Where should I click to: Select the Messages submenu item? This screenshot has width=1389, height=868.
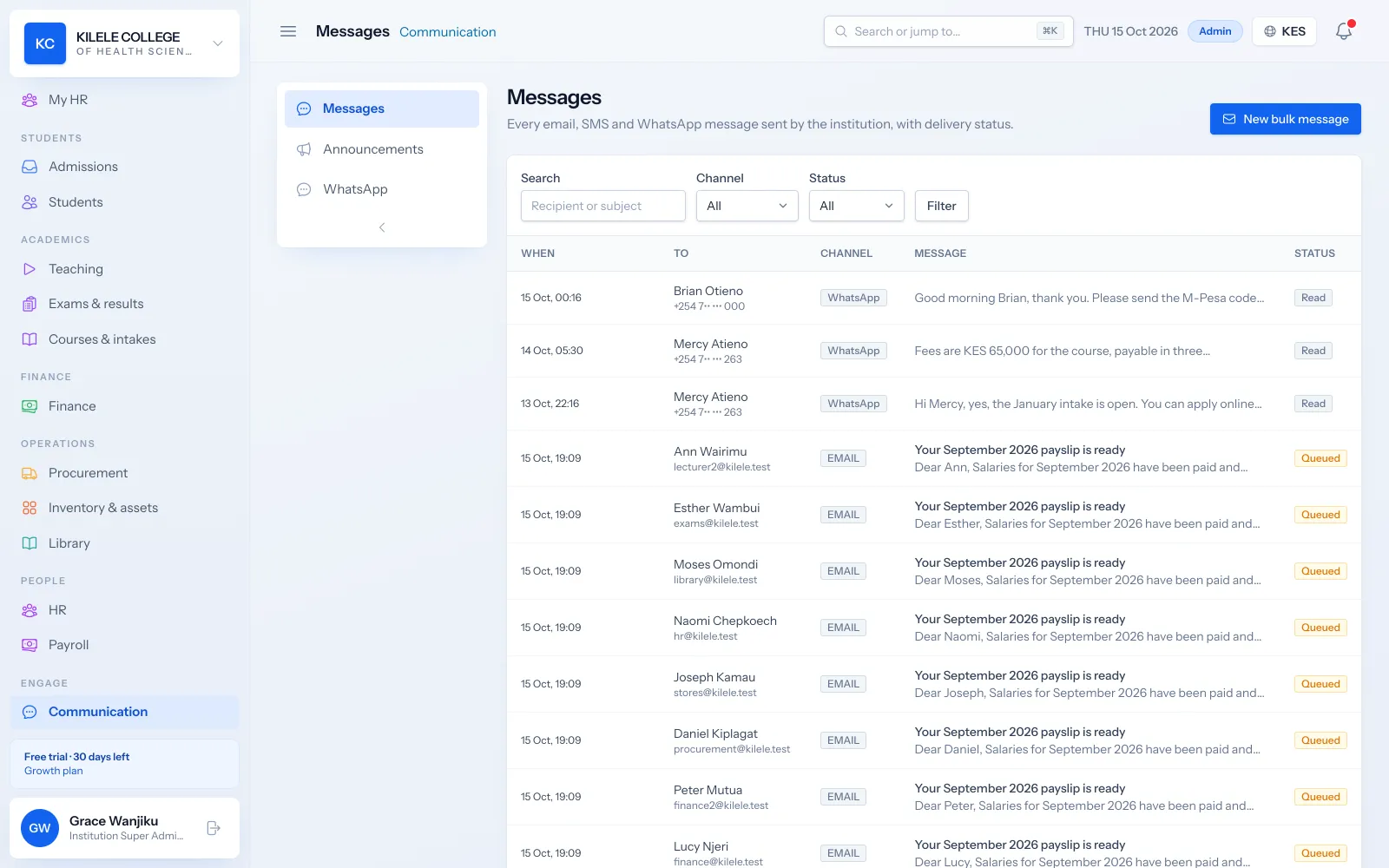[382, 108]
